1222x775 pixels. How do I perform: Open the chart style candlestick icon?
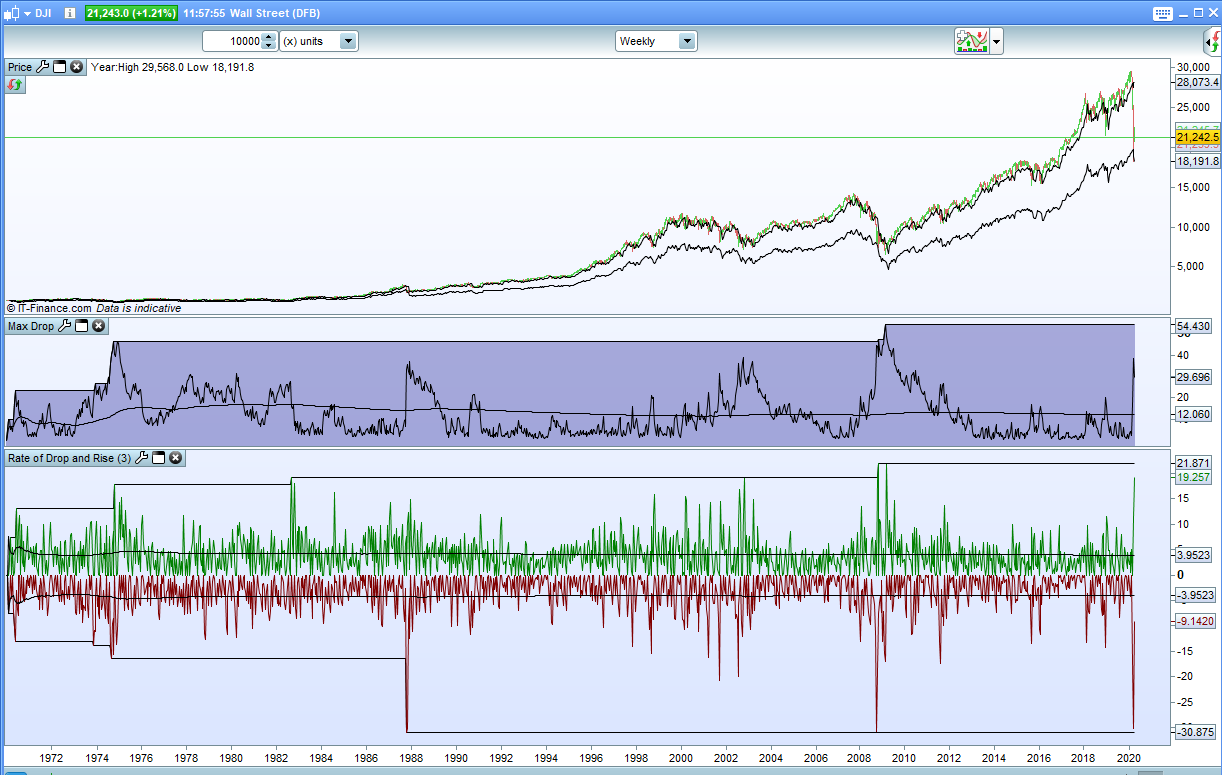click(10, 13)
